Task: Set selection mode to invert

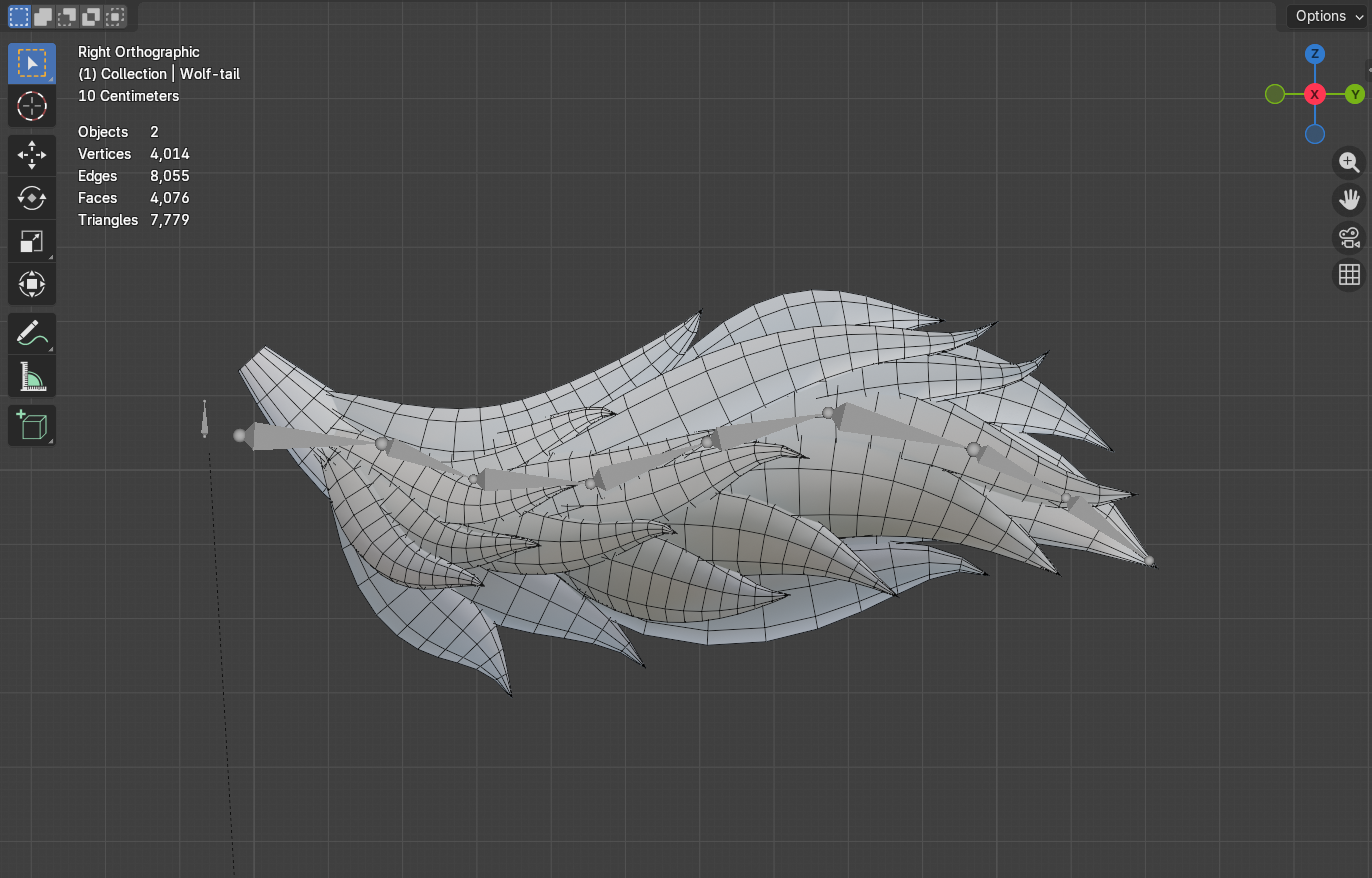Action: click(x=91, y=16)
